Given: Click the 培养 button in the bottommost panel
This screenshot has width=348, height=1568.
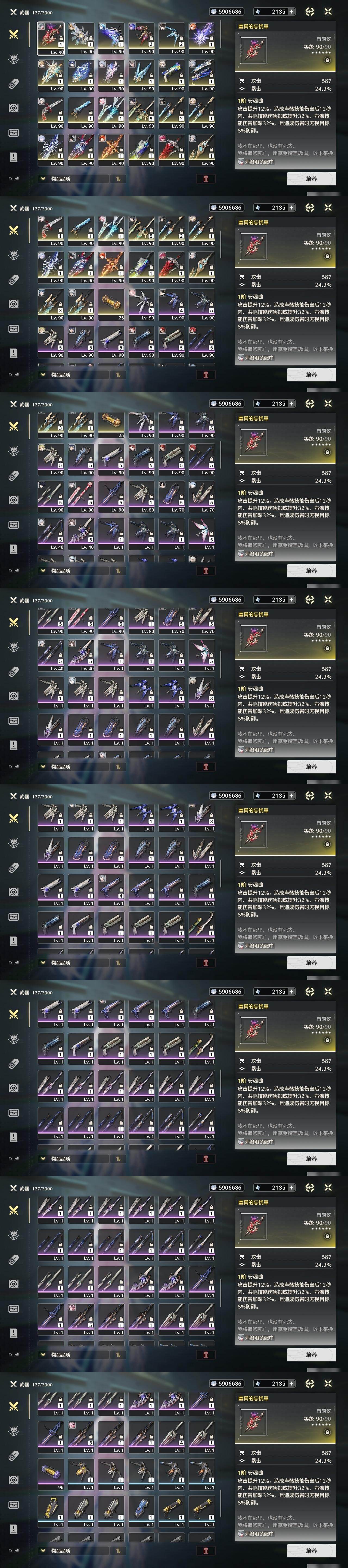Looking at the screenshot, I should click(311, 1550).
